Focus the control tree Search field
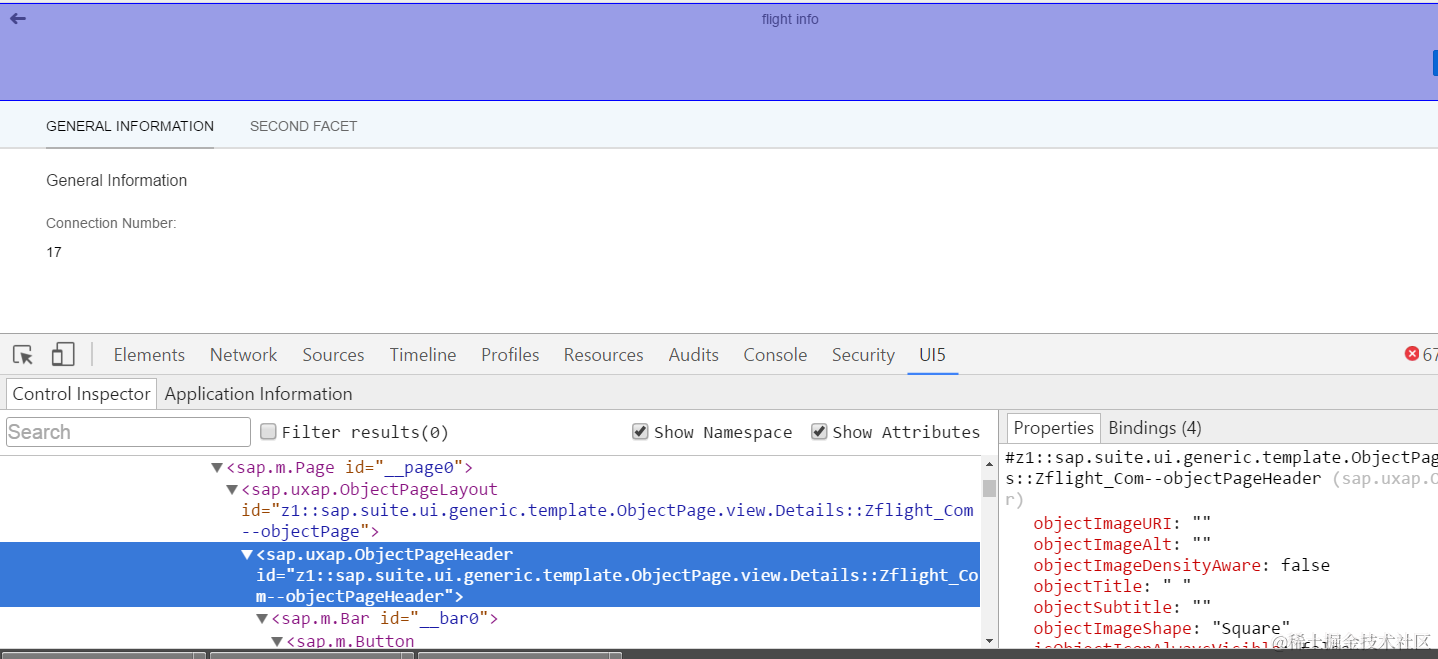This screenshot has height=659, width=1438. click(x=128, y=432)
